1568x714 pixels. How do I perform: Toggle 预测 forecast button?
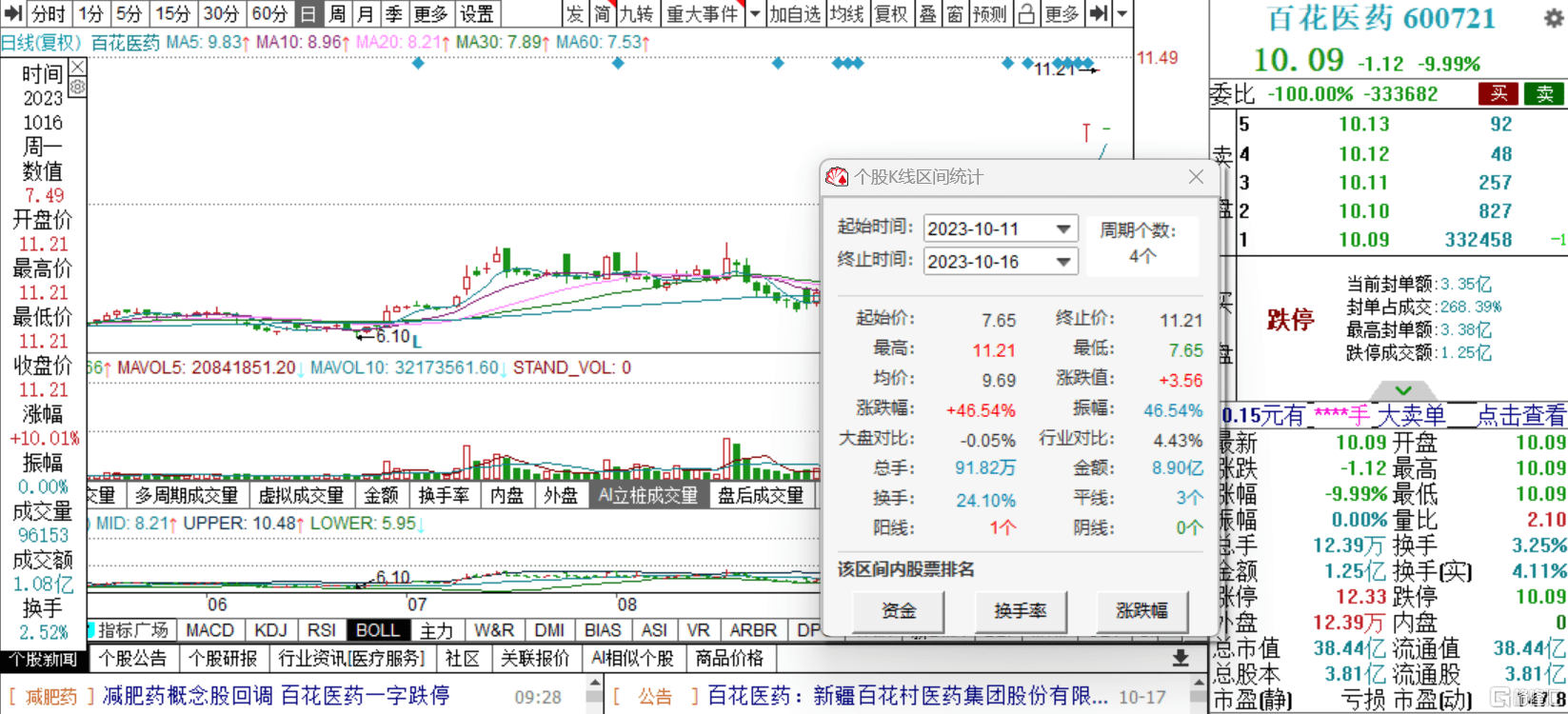pyautogui.click(x=990, y=13)
